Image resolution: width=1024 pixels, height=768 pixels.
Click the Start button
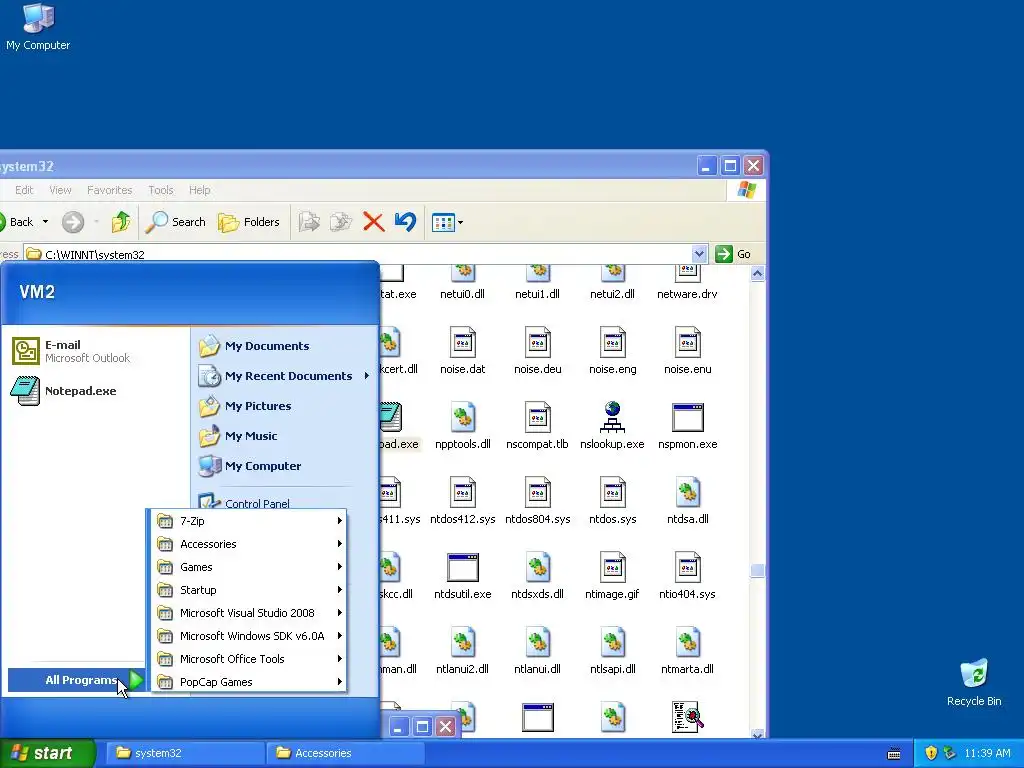click(46, 753)
